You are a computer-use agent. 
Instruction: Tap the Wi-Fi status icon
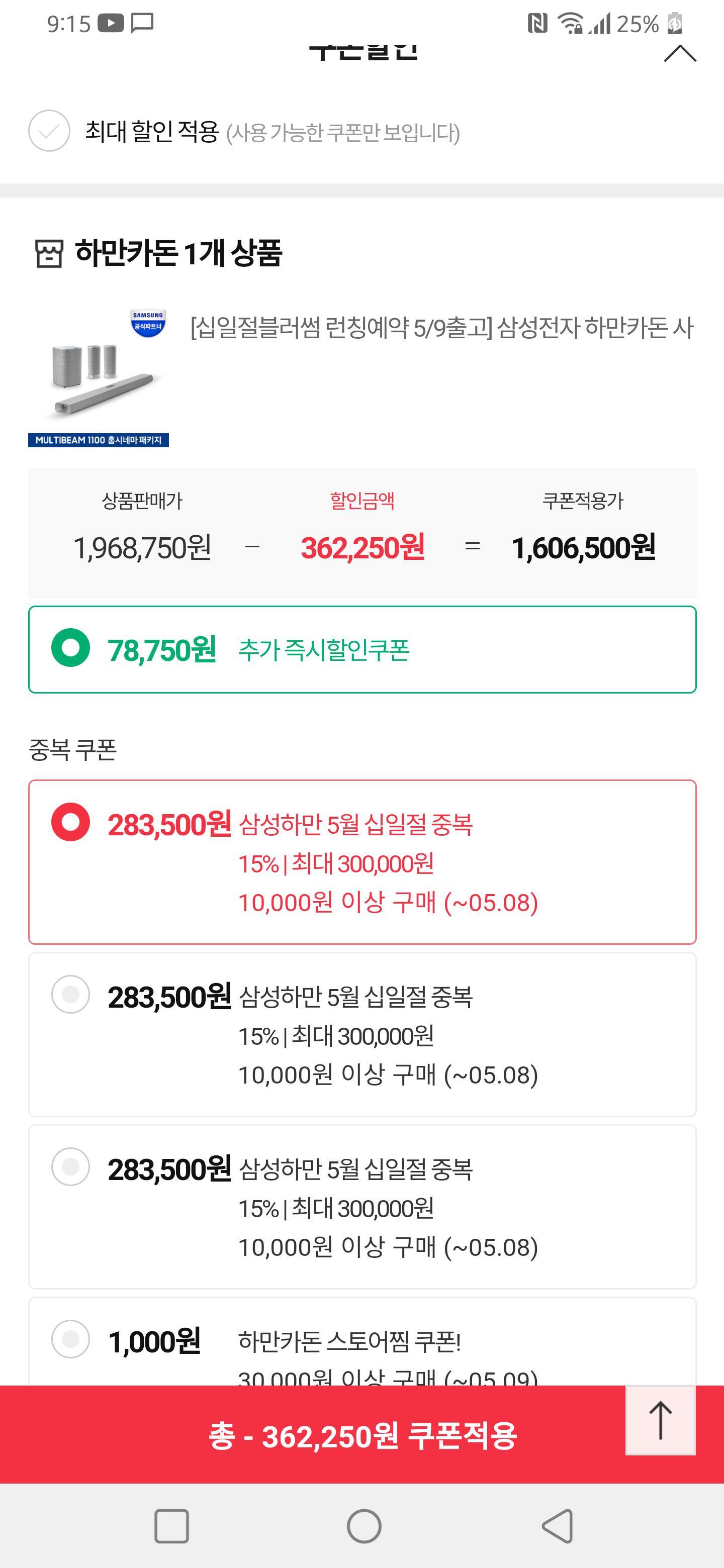click(x=571, y=24)
